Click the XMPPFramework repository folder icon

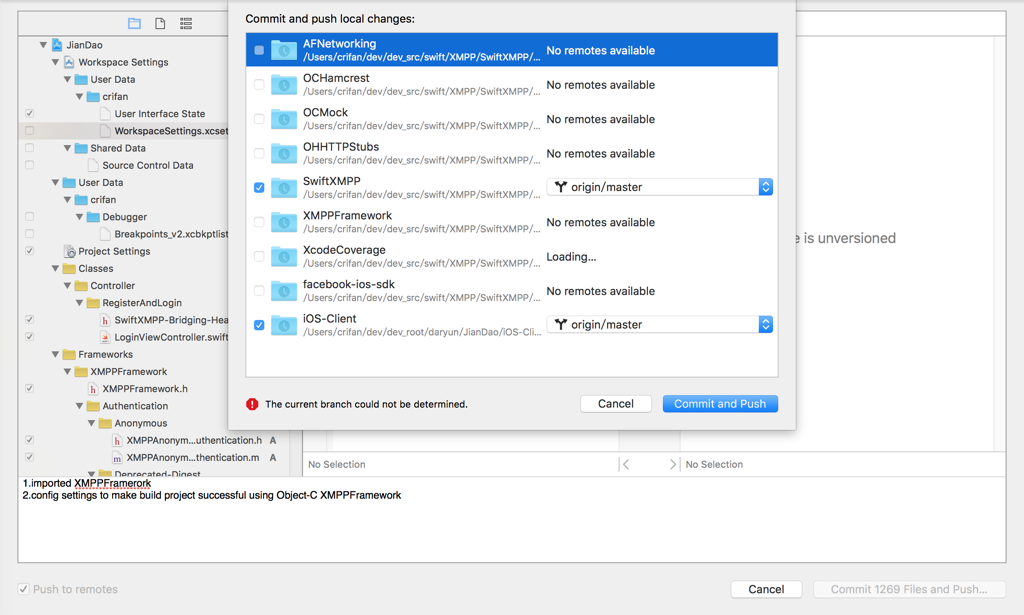tap(284, 222)
